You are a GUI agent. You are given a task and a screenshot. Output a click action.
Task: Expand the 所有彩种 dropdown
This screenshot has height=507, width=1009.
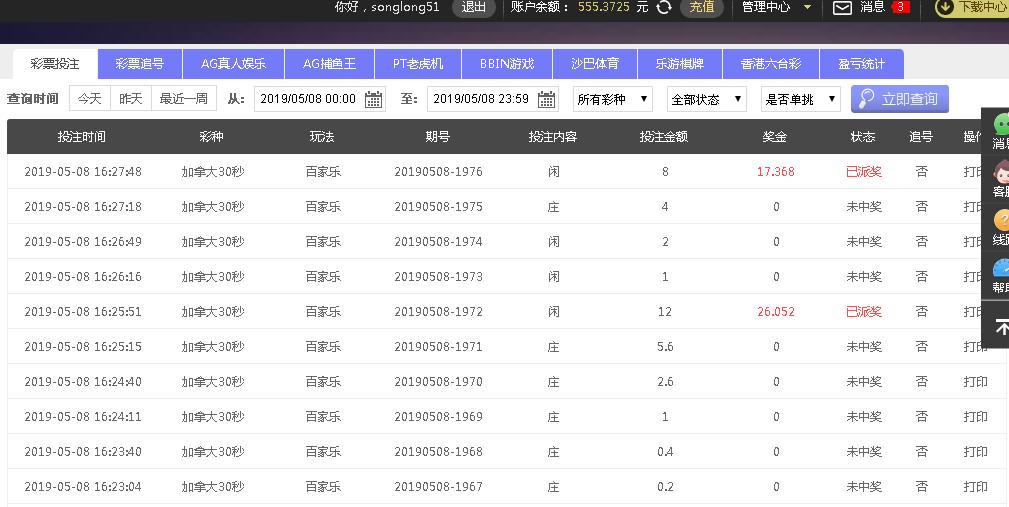coord(612,99)
